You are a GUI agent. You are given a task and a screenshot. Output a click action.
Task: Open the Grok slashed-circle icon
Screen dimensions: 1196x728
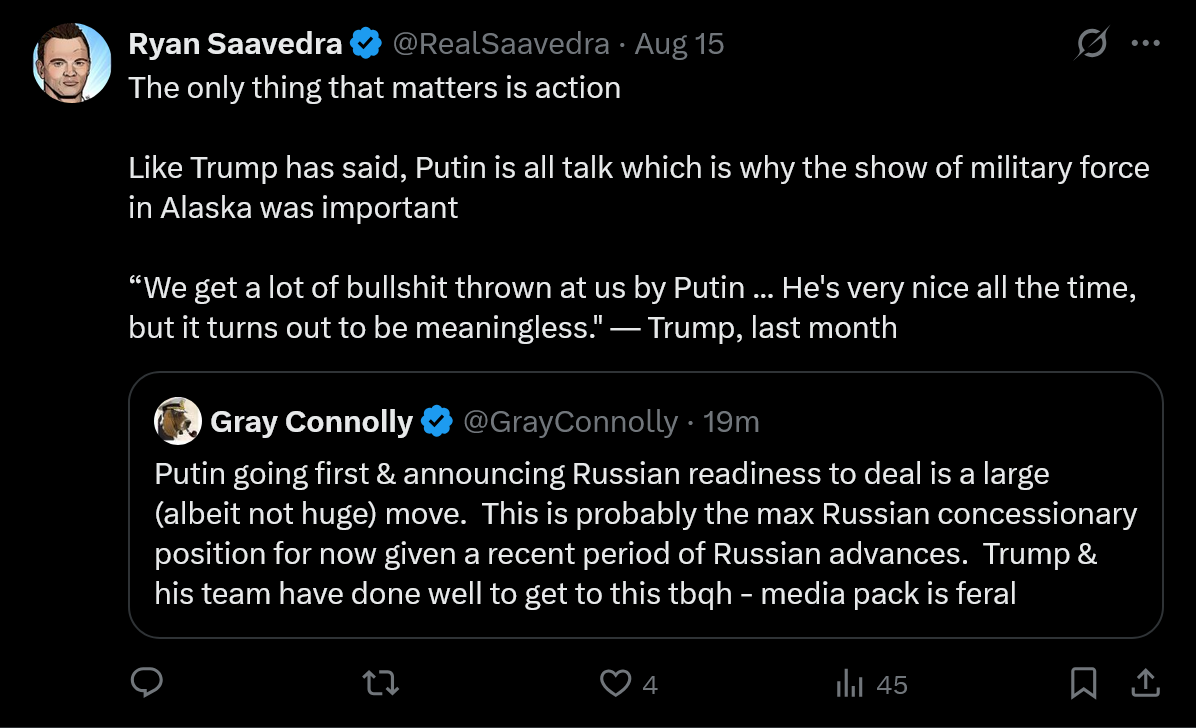click(1092, 44)
